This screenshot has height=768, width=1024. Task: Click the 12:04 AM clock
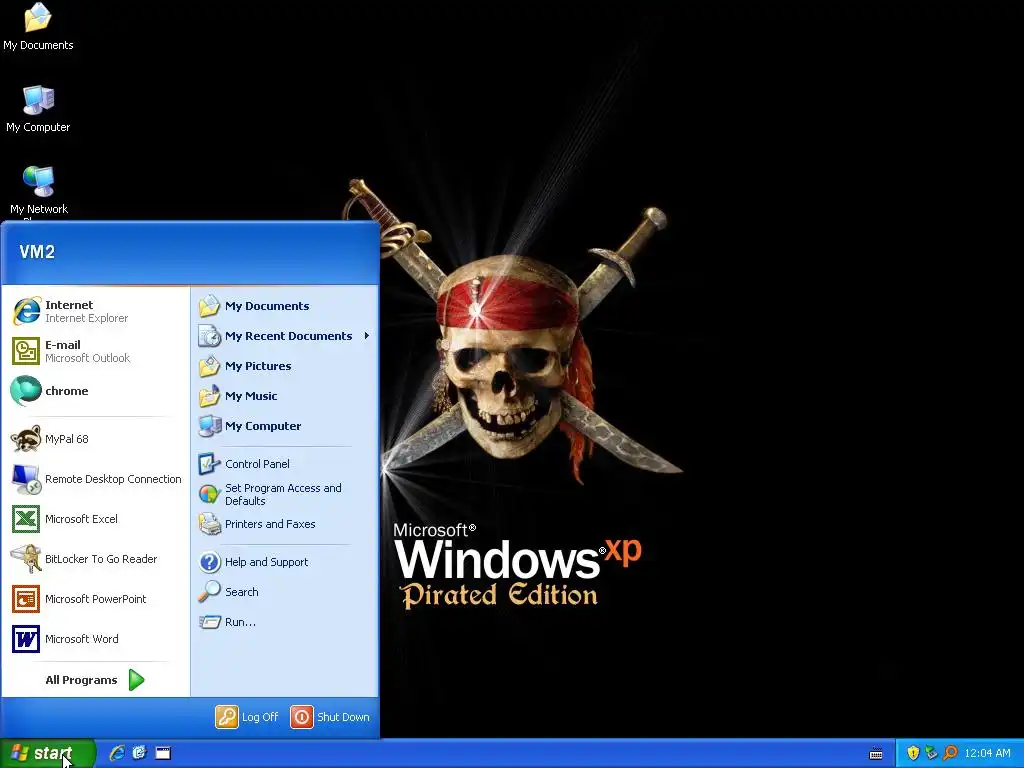pos(987,753)
